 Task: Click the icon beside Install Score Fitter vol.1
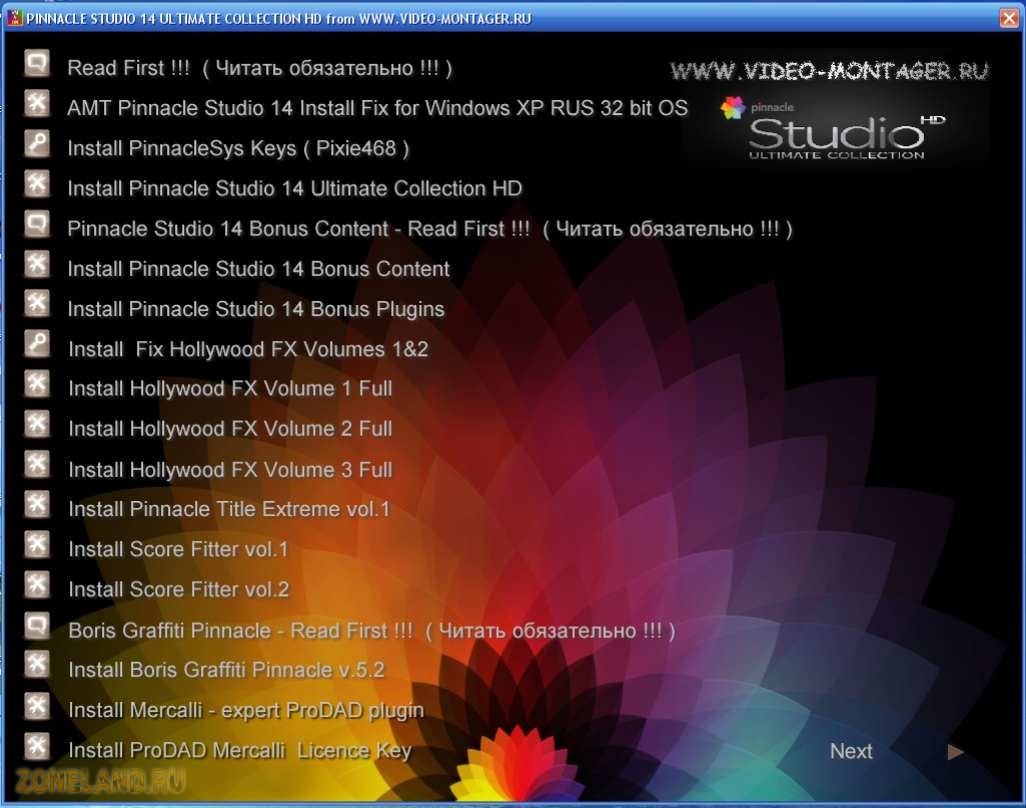tap(37, 544)
